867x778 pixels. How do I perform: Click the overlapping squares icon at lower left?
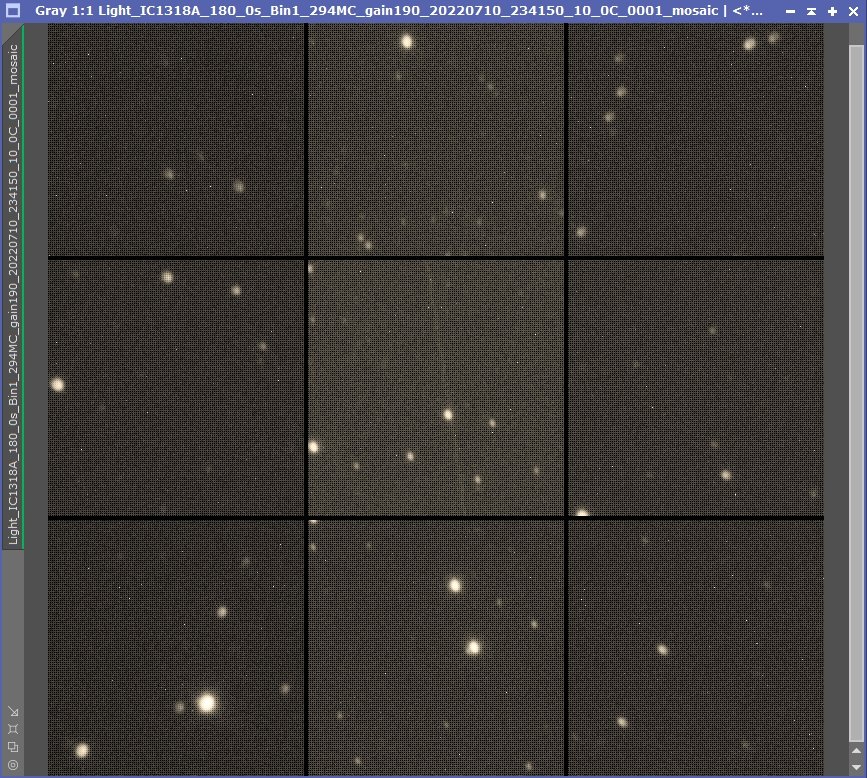pyautogui.click(x=13, y=747)
